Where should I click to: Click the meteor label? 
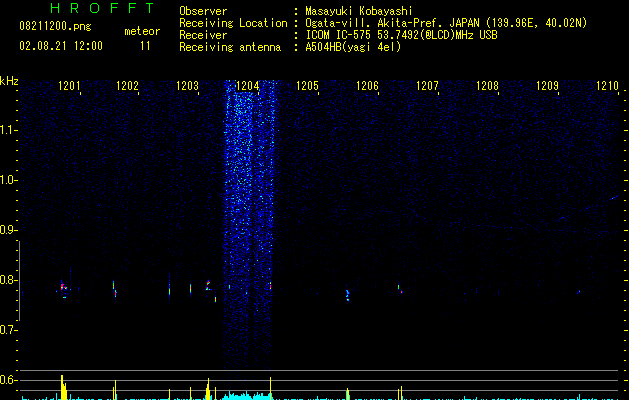click(142, 31)
